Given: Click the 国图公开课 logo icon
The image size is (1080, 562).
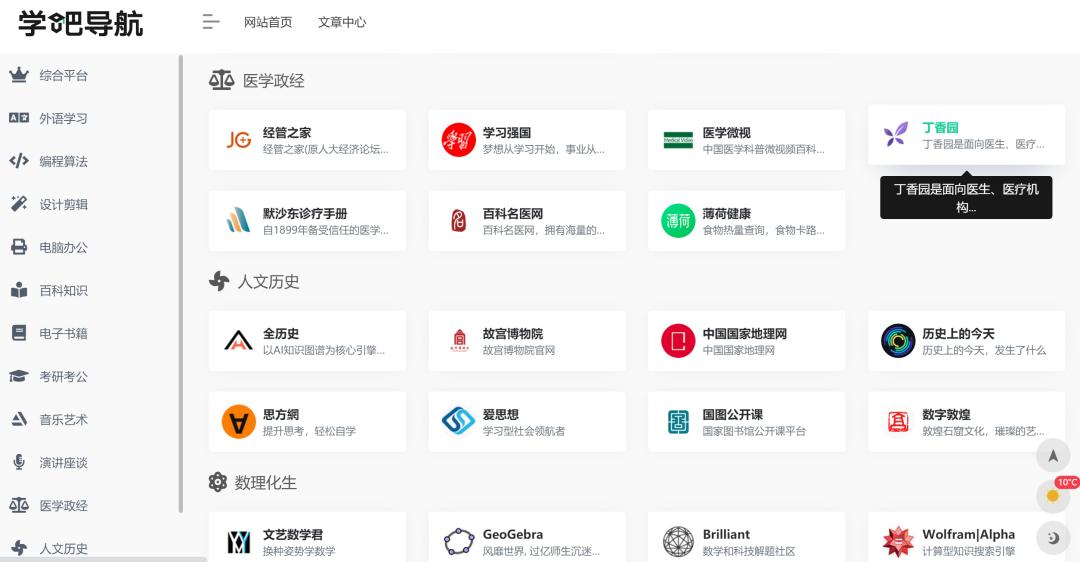Looking at the screenshot, I should (x=678, y=422).
